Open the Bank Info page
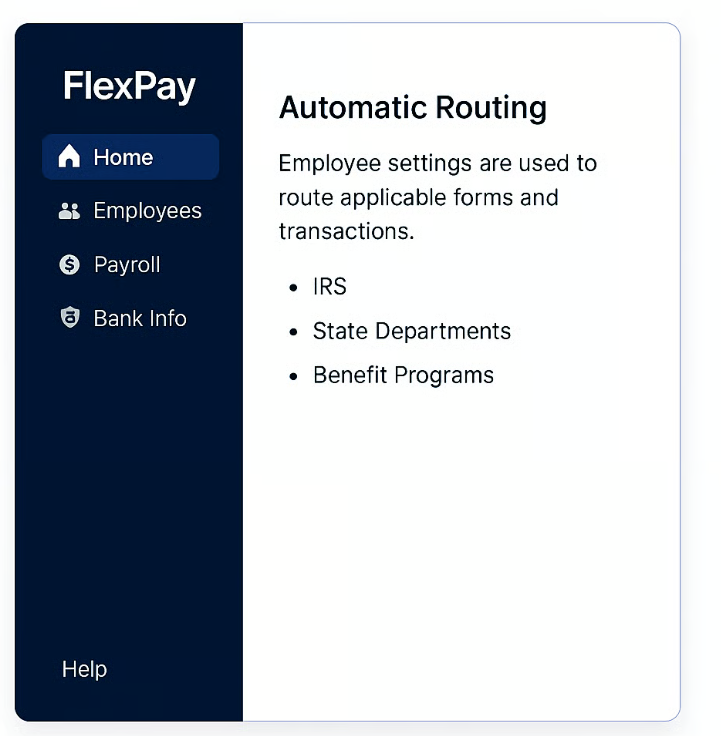The height and width of the screenshot is (736, 721). [x=140, y=319]
